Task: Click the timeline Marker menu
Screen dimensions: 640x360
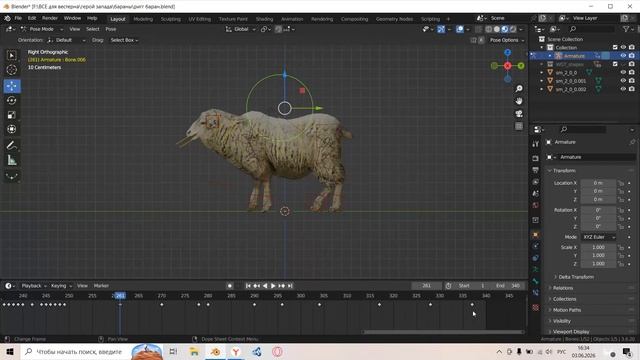Action: pos(101,286)
